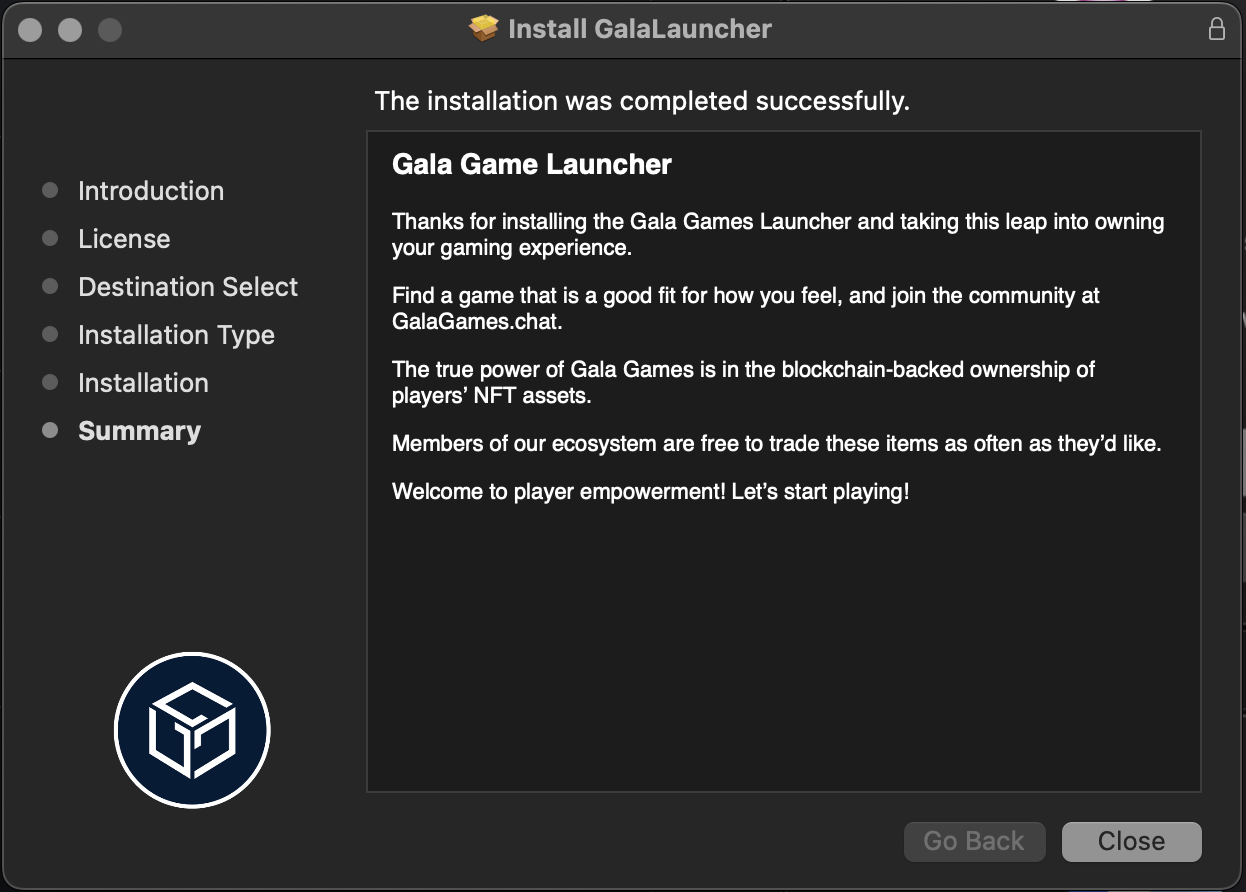
Task: Click the bullet dot beside Destination Select
Action: click(x=50, y=286)
